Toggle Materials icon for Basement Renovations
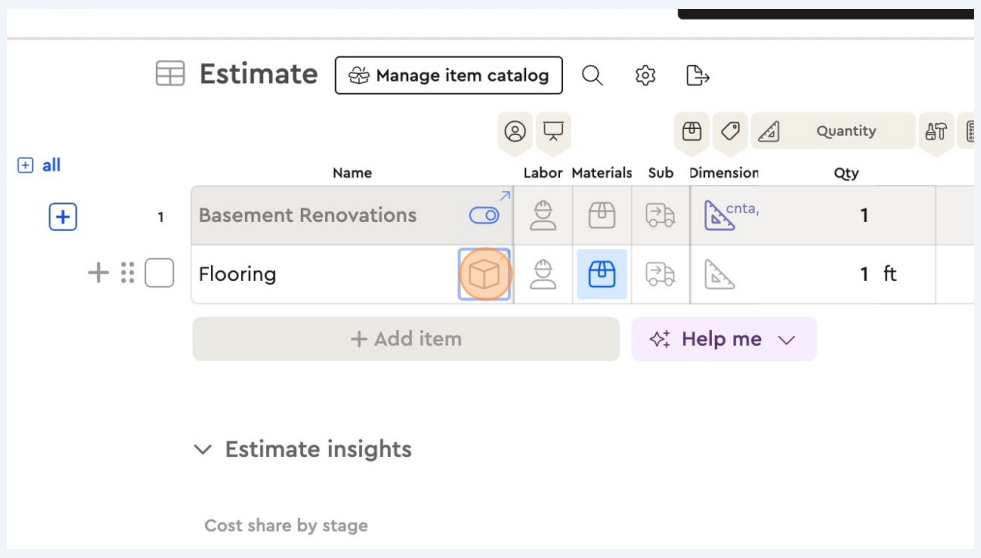Screen dimensions: 981x558 (x=602, y=215)
